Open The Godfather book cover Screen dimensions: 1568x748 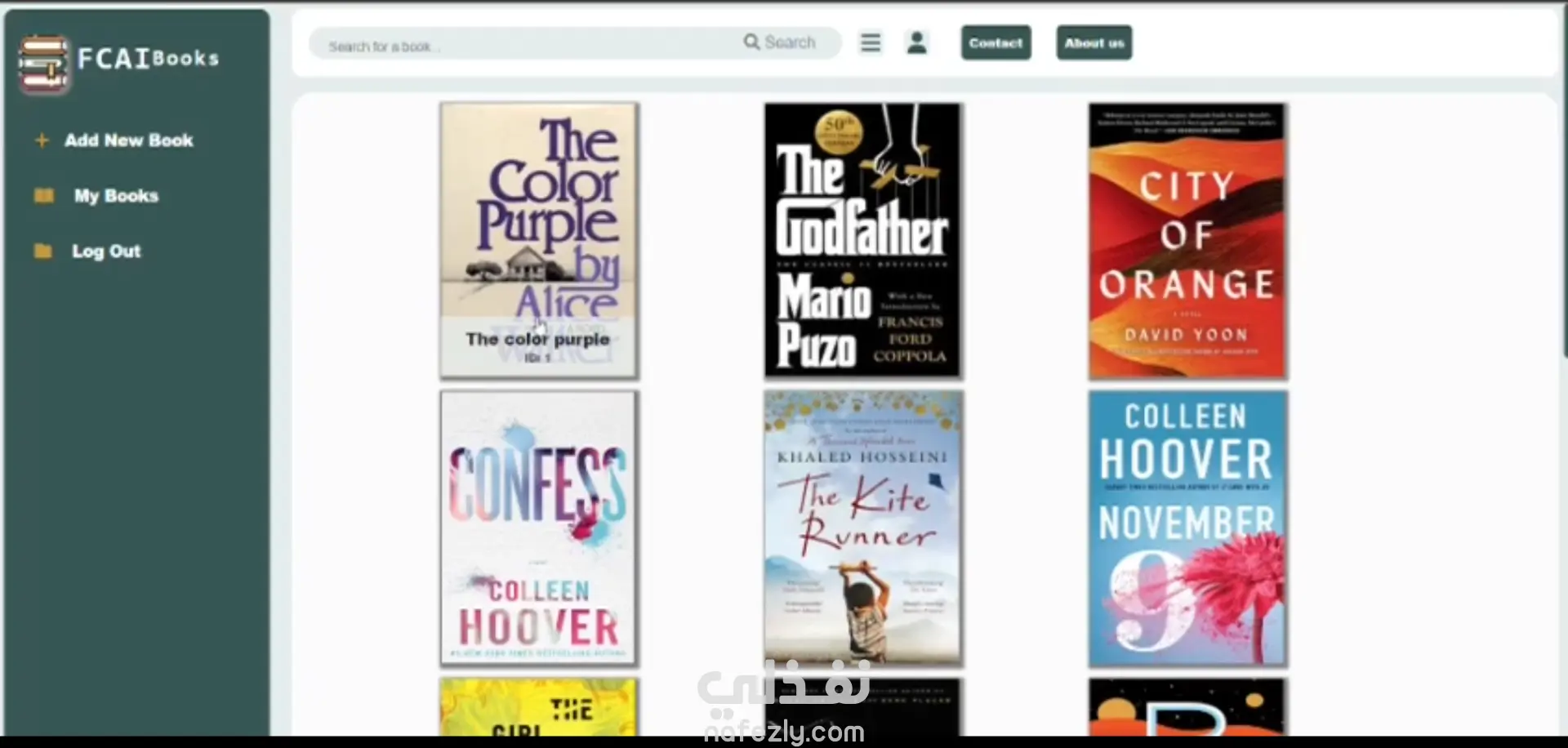point(862,241)
